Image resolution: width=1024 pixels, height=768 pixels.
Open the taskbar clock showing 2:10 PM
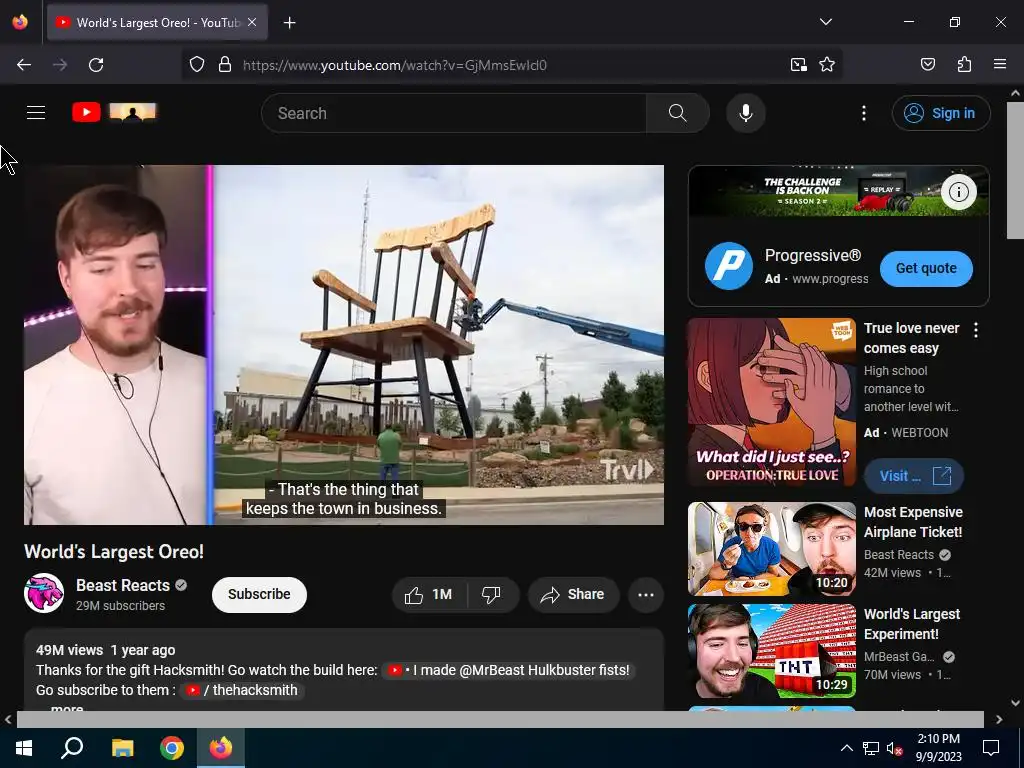(x=938, y=748)
